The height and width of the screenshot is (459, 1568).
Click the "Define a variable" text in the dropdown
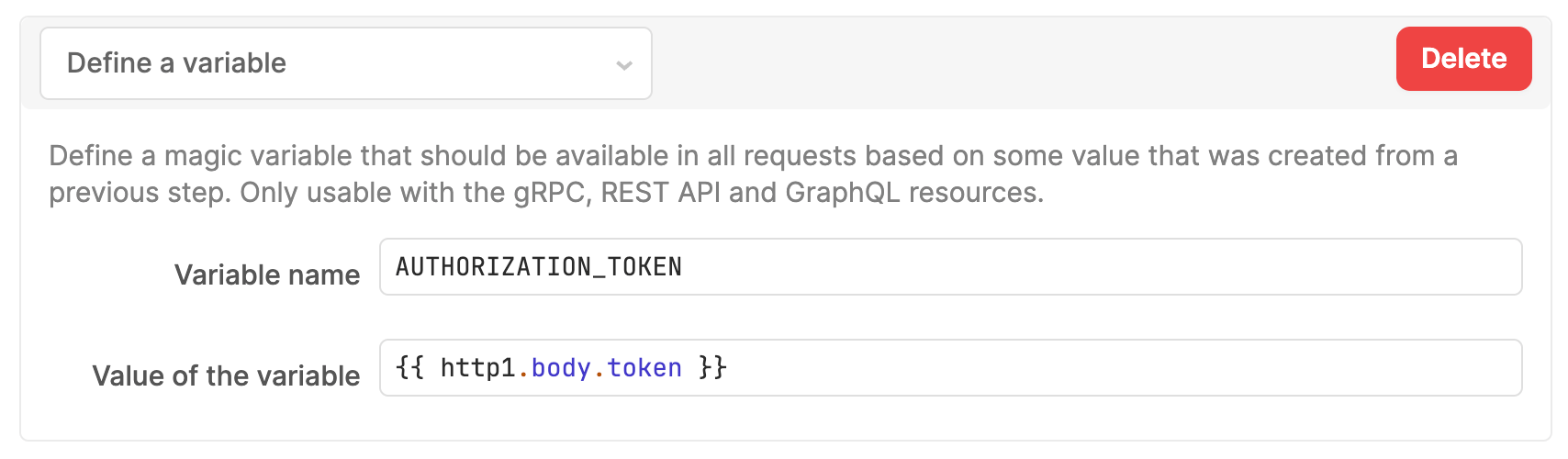click(176, 63)
